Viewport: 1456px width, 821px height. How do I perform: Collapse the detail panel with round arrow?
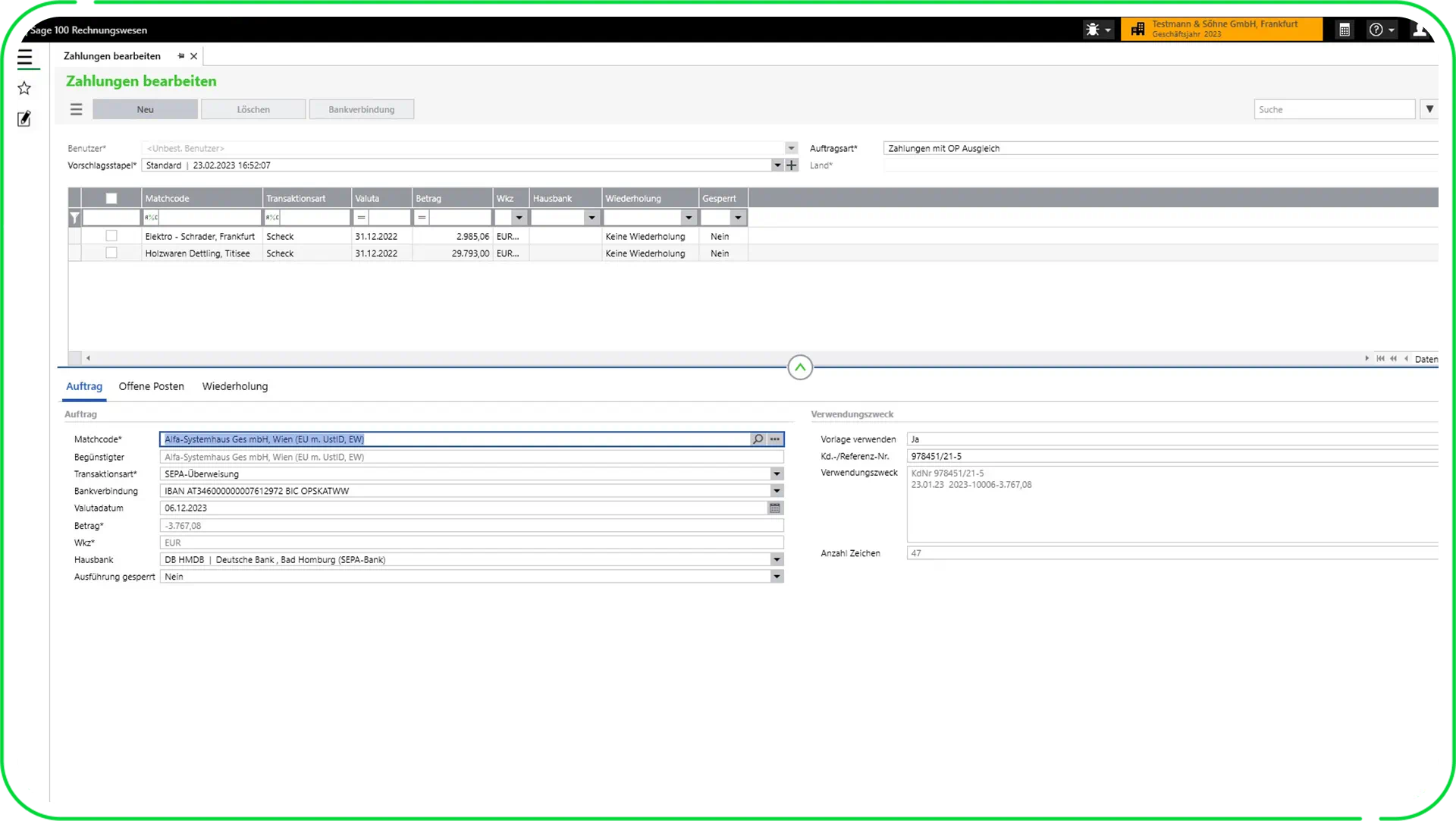[800, 367]
